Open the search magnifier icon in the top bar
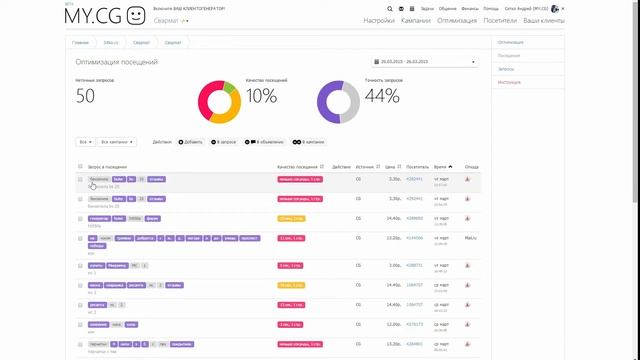Image resolution: width=640 pixels, height=360 pixels. 390,9
